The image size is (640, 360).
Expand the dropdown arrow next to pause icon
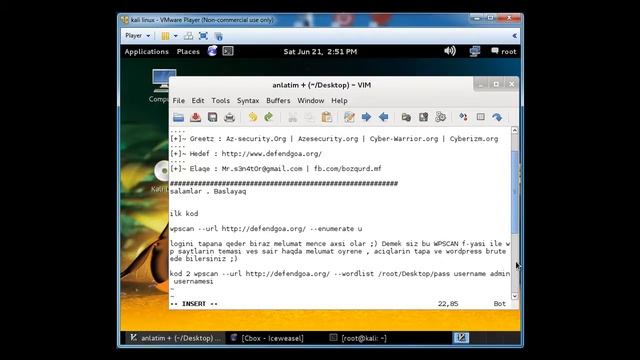click(x=176, y=36)
